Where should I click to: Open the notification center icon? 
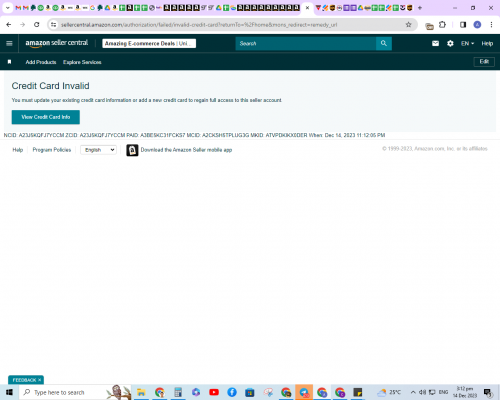point(488,393)
